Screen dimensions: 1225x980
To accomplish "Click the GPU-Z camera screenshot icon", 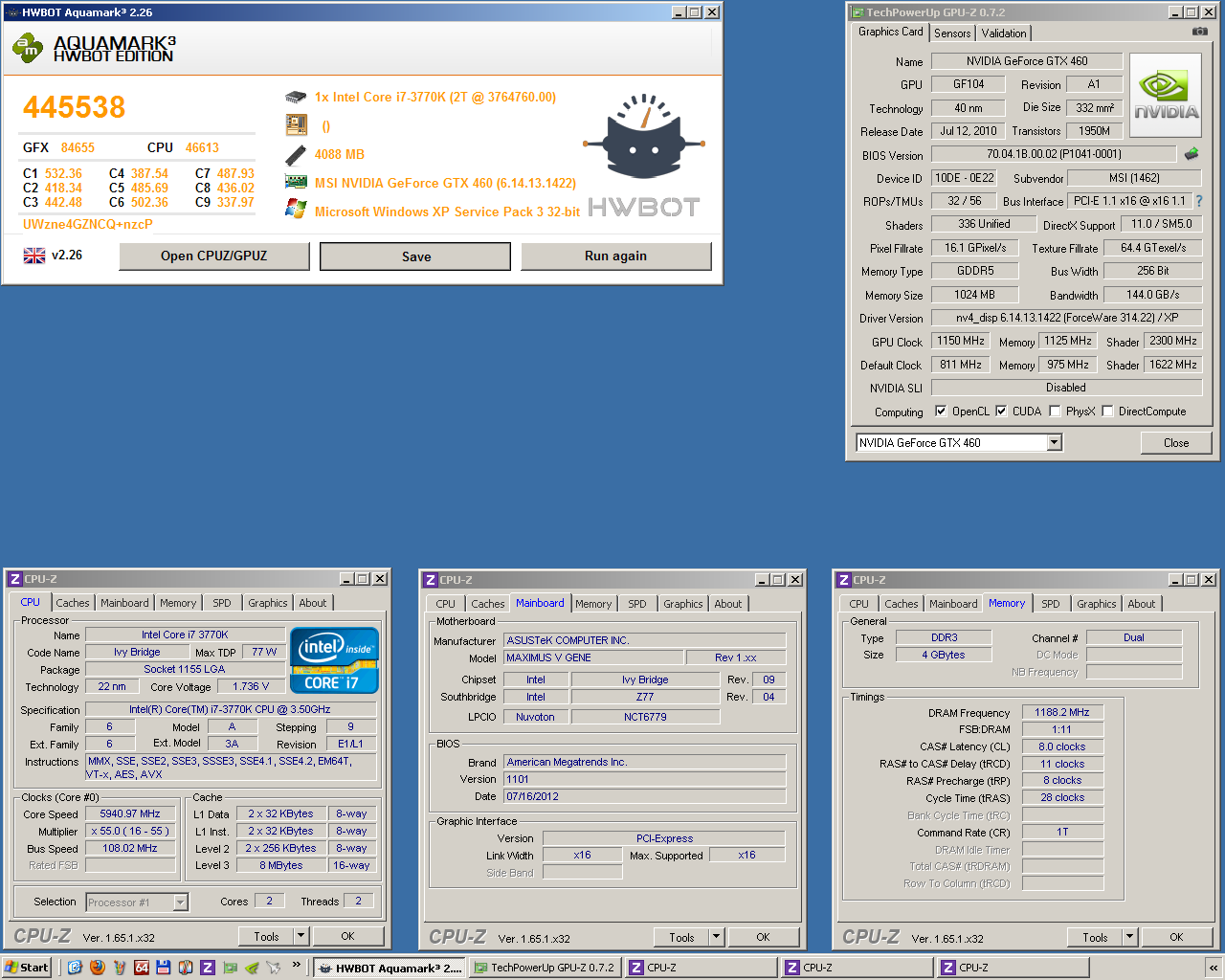I will (x=1199, y=32).
